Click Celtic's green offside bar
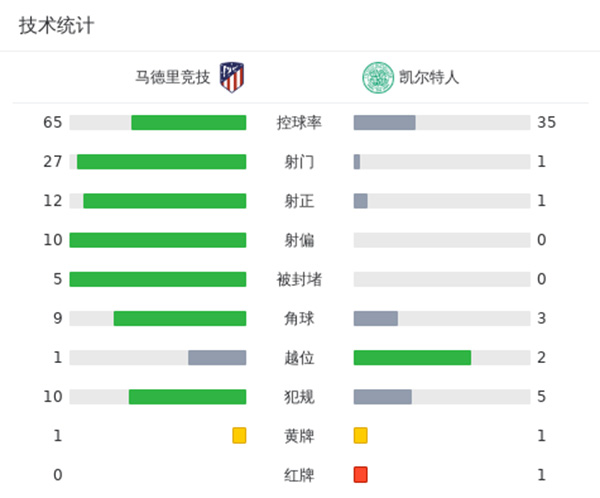The width and height of the screenshot is (600, 498). point(412,358)
